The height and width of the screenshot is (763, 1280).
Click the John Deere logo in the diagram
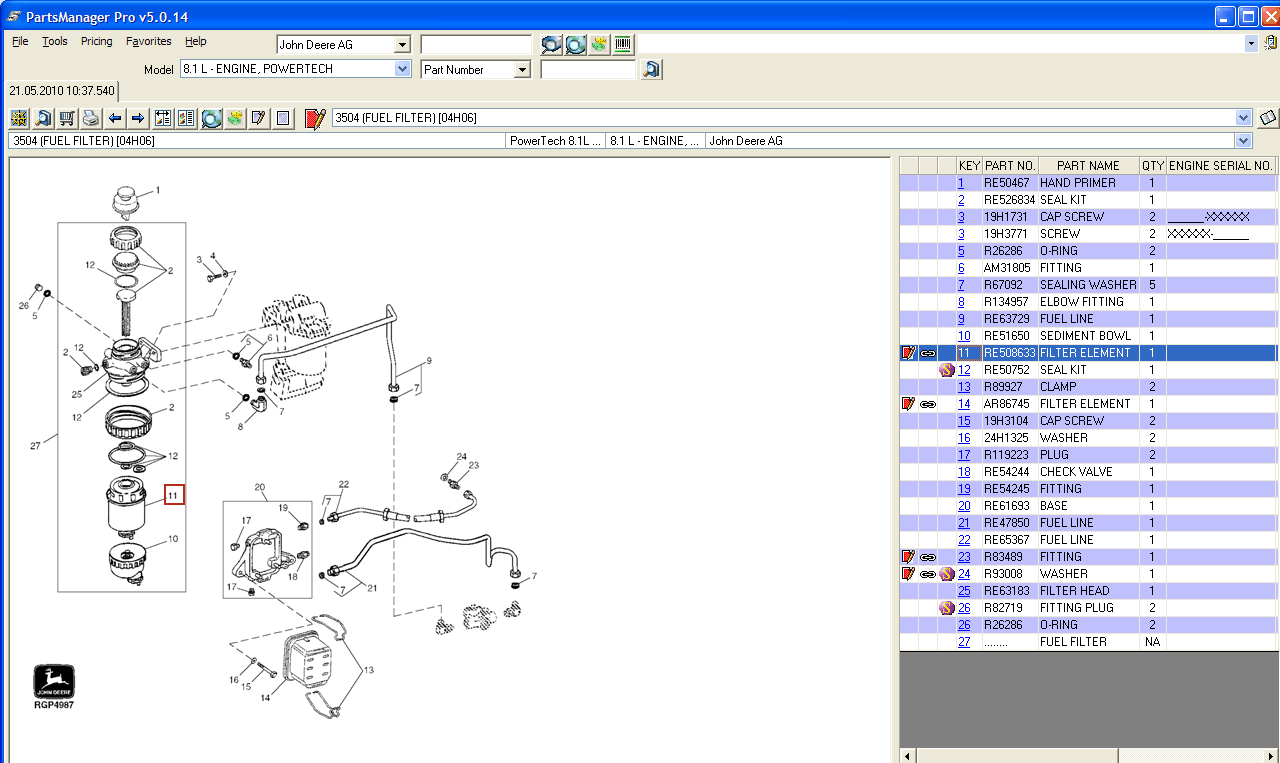[54, 682]
